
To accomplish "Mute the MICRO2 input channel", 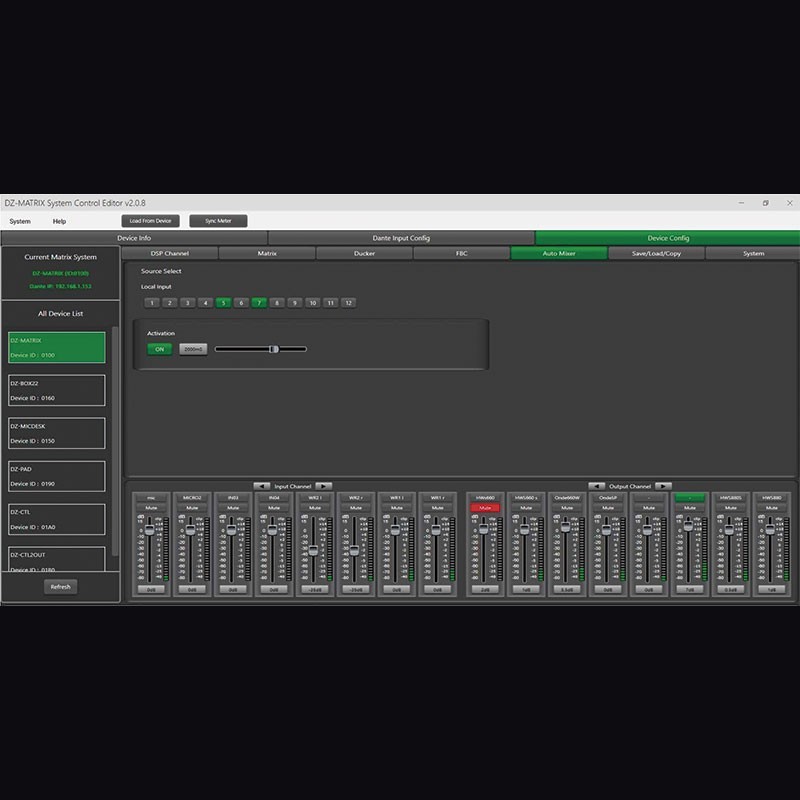I will coord(192,508).
